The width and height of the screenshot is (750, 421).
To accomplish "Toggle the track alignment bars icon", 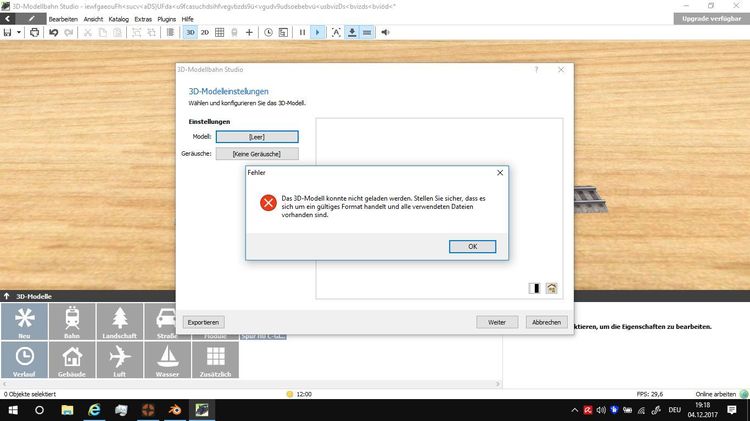I will (x=367, y=33).
